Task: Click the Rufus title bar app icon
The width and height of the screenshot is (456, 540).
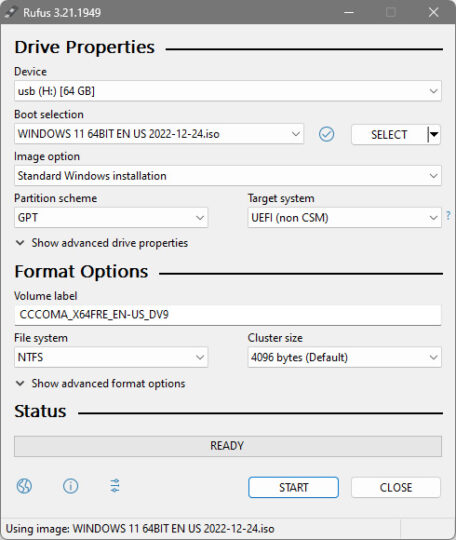Action: (10, 12)
